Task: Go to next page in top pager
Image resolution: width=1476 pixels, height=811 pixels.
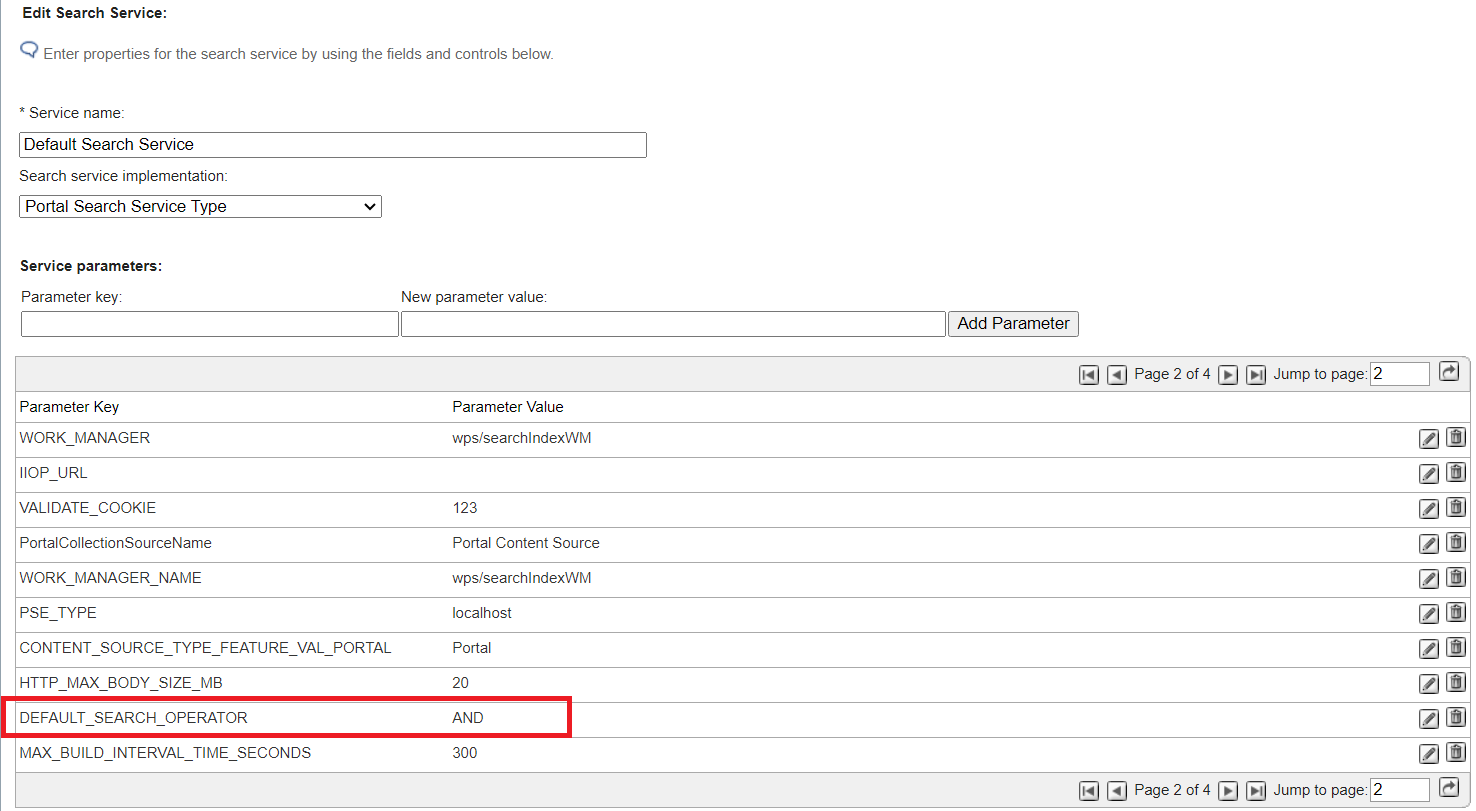Action: tap(1229, 375)
